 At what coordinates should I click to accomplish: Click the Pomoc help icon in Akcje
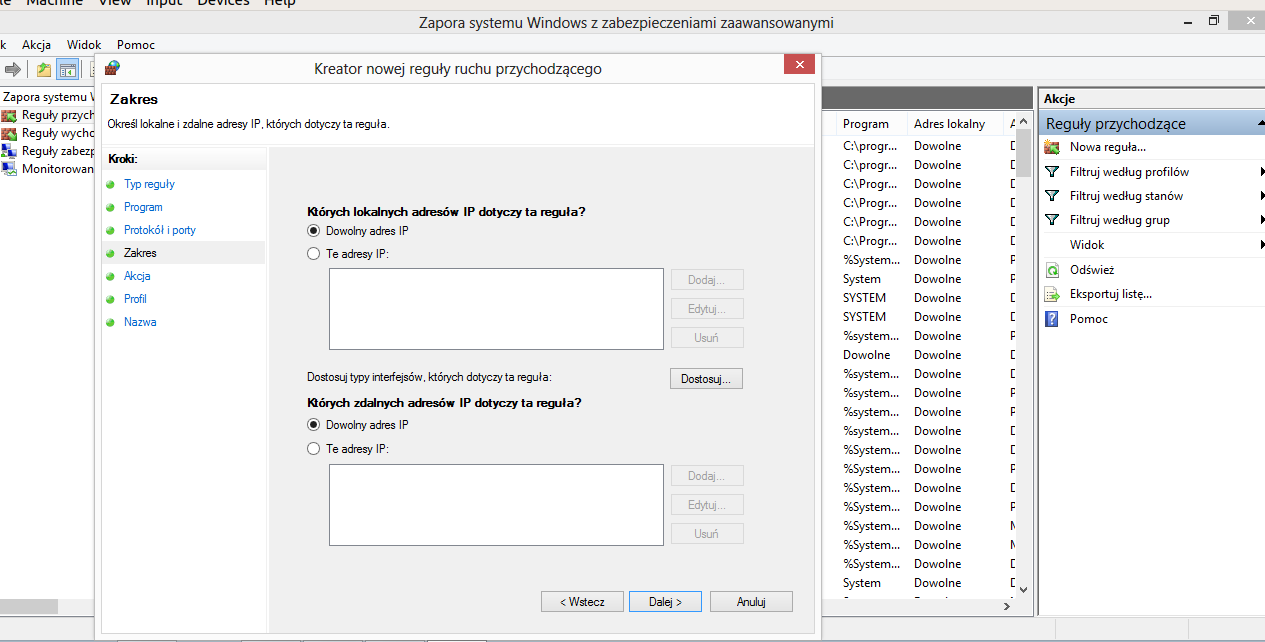(x=1051, y=319)
